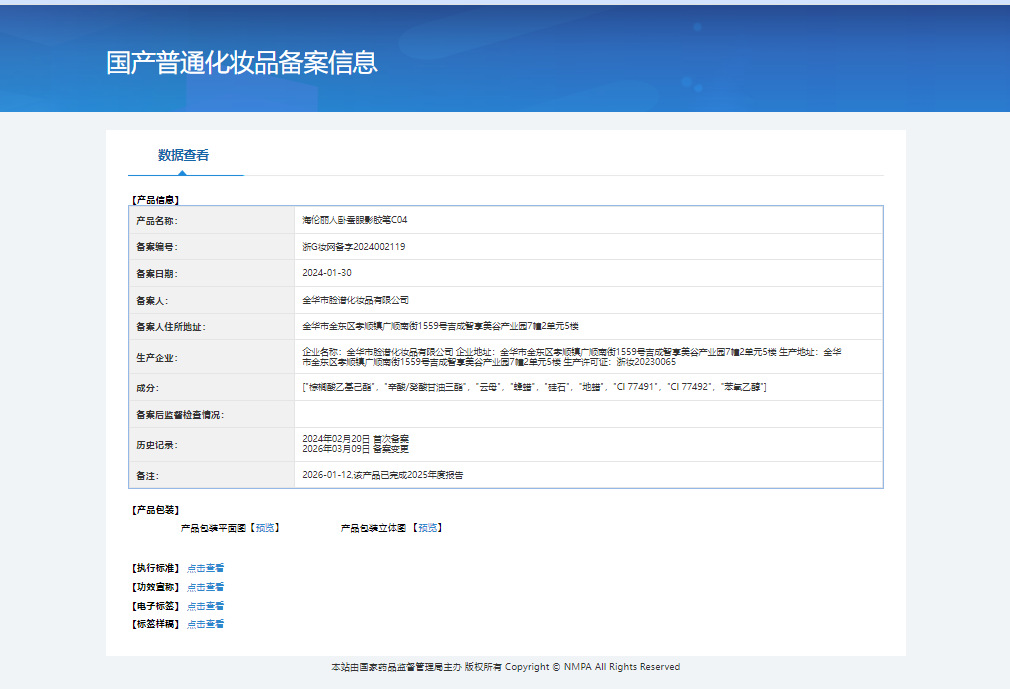Click the 产品名称 row label
Screen dimensions: 1010x689
pos(157,221)
